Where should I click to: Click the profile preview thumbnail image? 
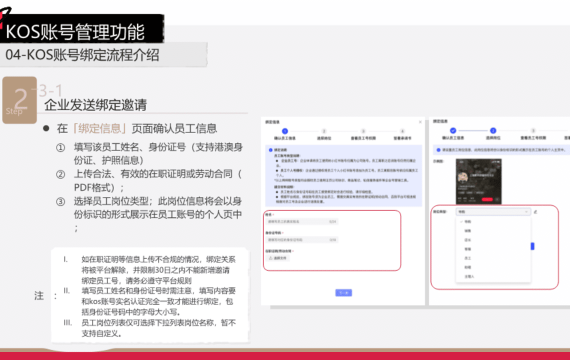(478, 181)
